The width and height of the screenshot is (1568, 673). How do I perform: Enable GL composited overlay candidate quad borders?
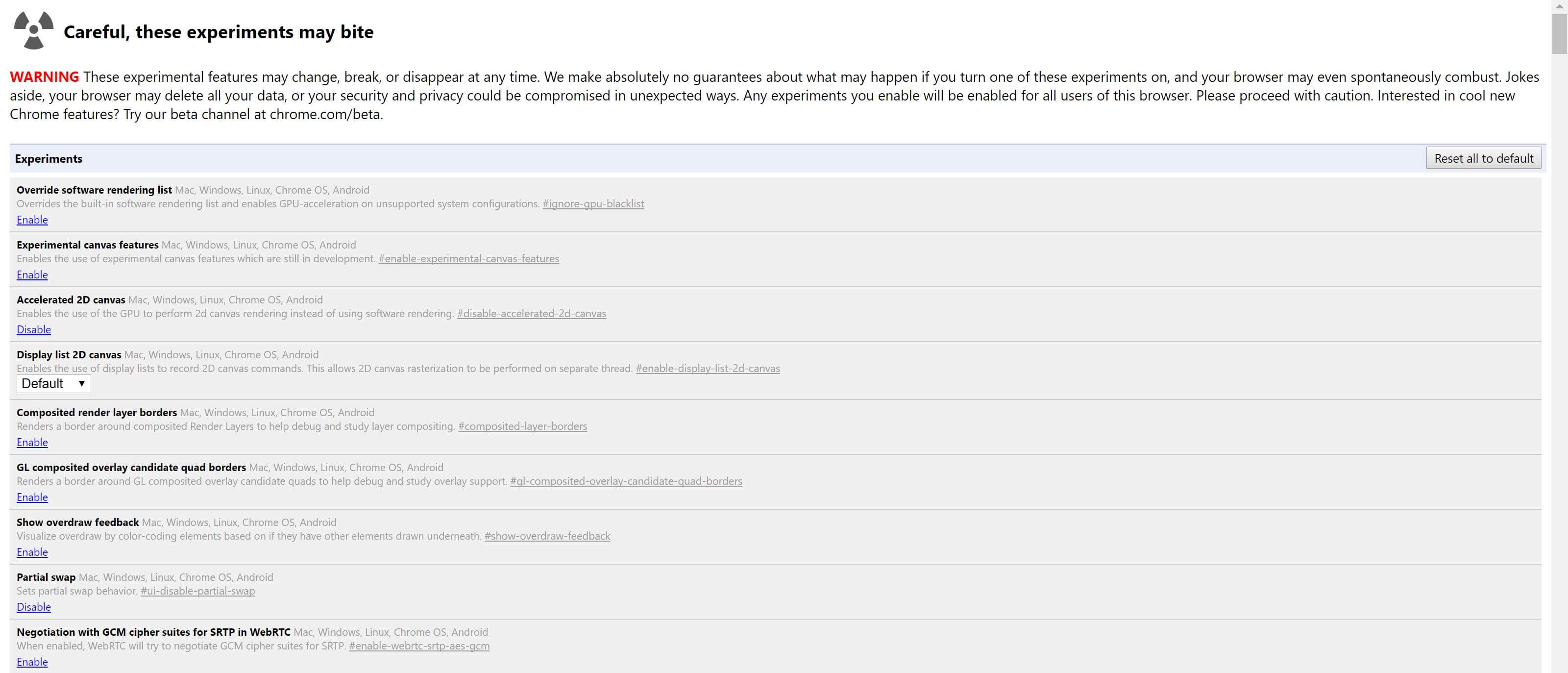coord(32,497)
